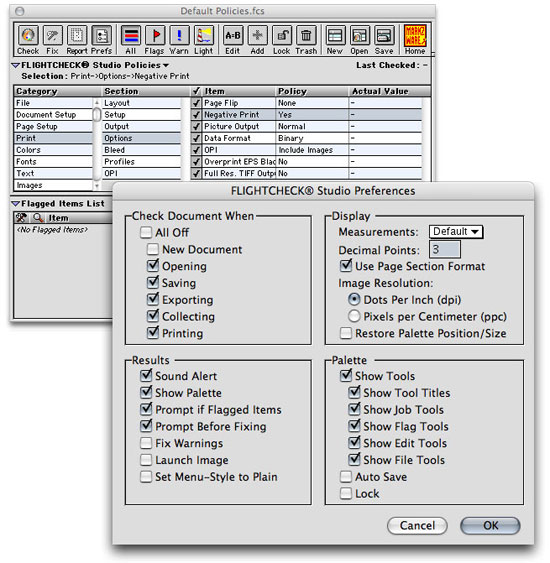Filter by Flags using the flag icon
This screenshot has height=563, width=550.
coord(155,36)
